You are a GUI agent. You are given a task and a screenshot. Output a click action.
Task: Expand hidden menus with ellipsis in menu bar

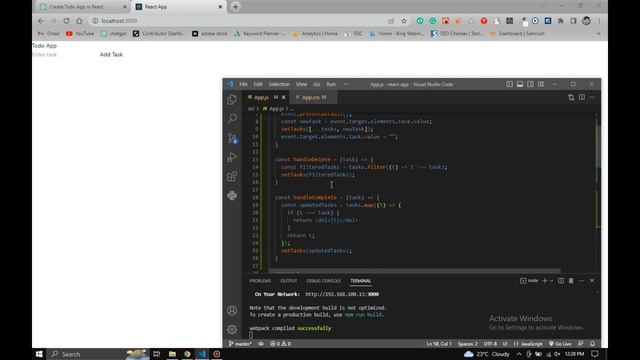[346, 84]
